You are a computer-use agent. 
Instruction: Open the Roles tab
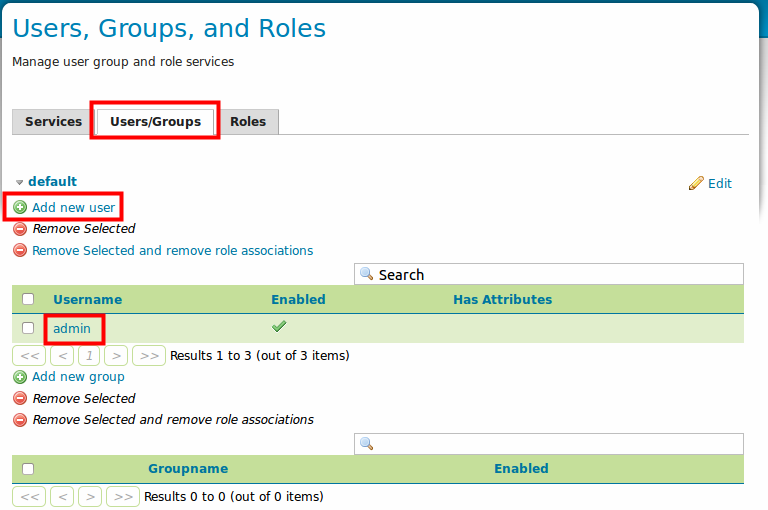pyautogui.click(x=248, y=121)
